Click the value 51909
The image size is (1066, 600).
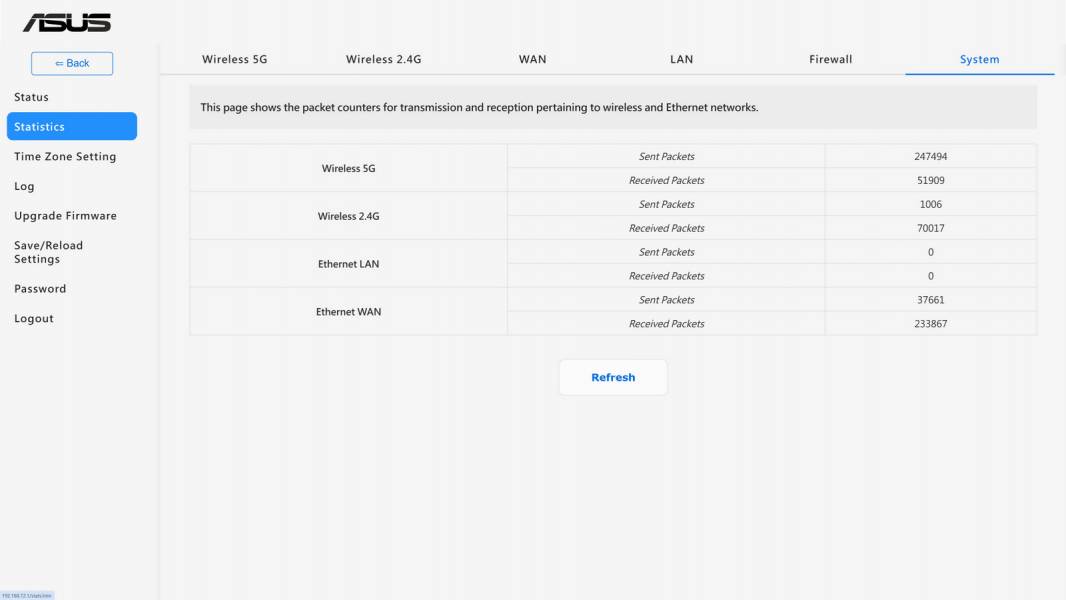[x=931, y=180]
